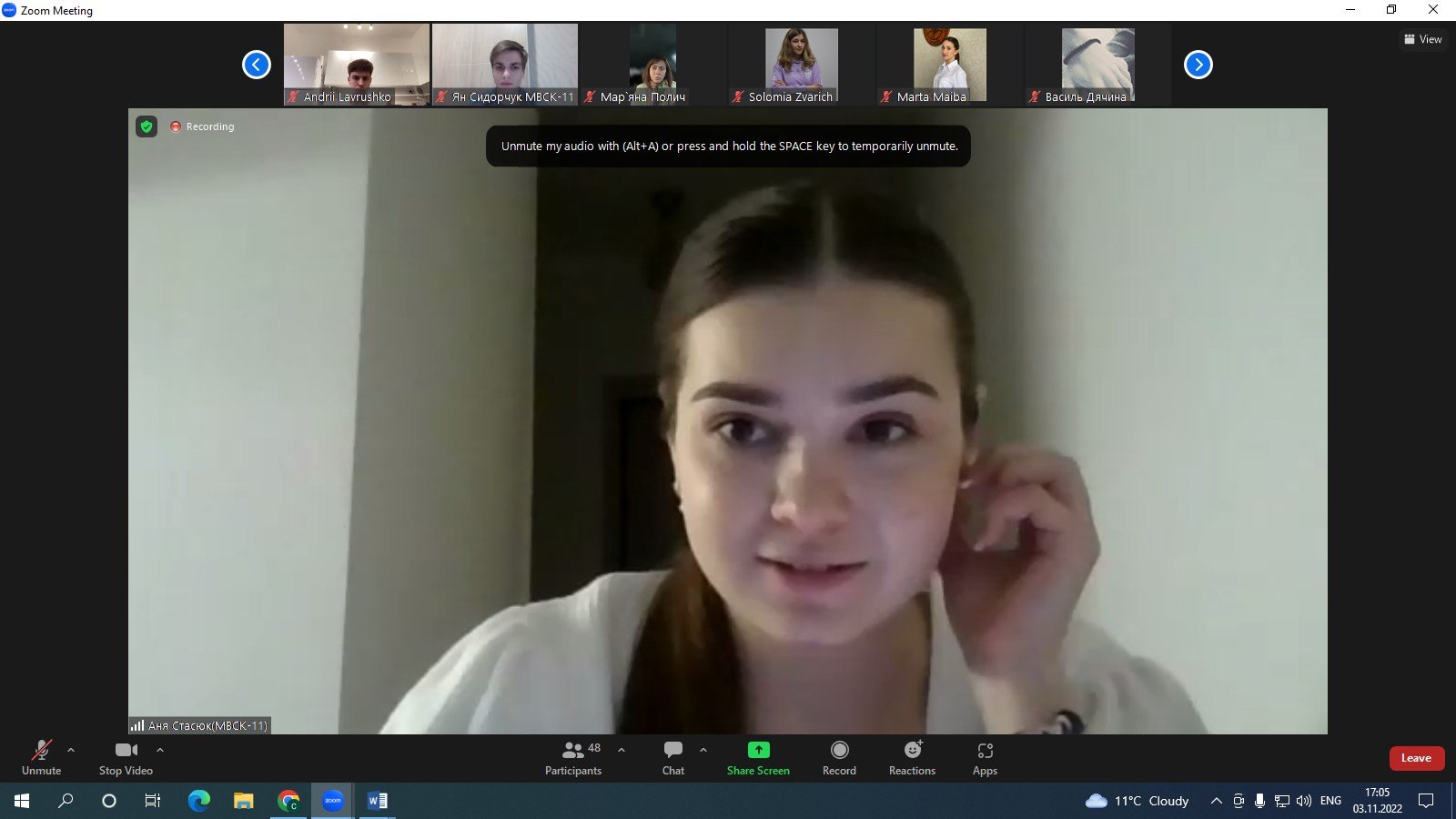This screenshot has height=819, width=1456.
Task: Switch ENG input language
Action: pyautogui.click(x=1330, y=801)
